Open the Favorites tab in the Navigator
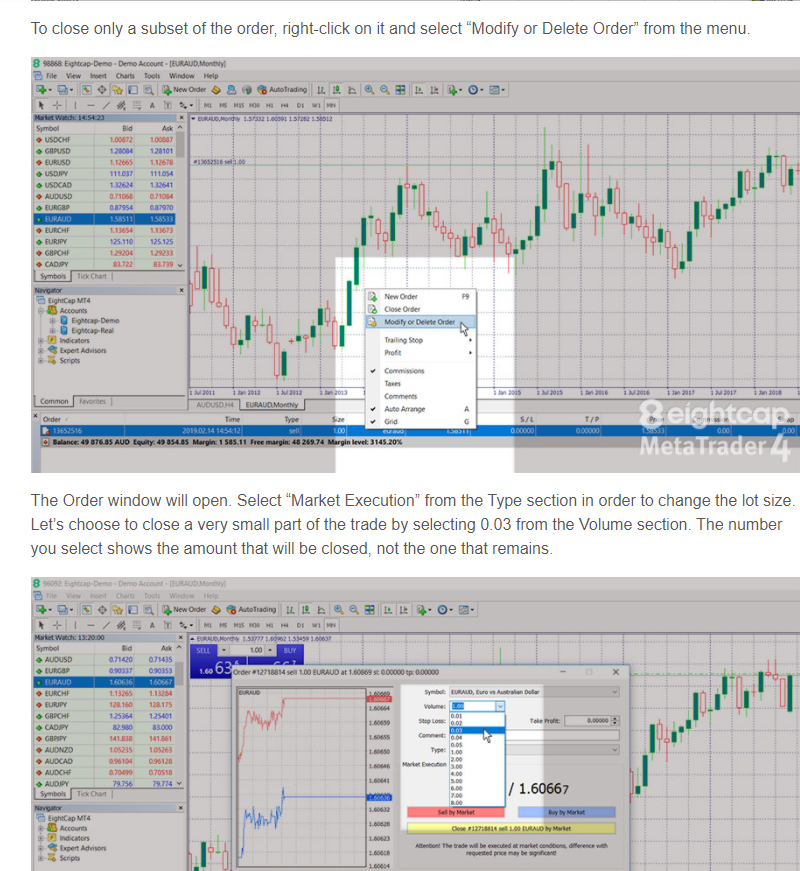Screen dimensions: 800x871 pos(92,401)
